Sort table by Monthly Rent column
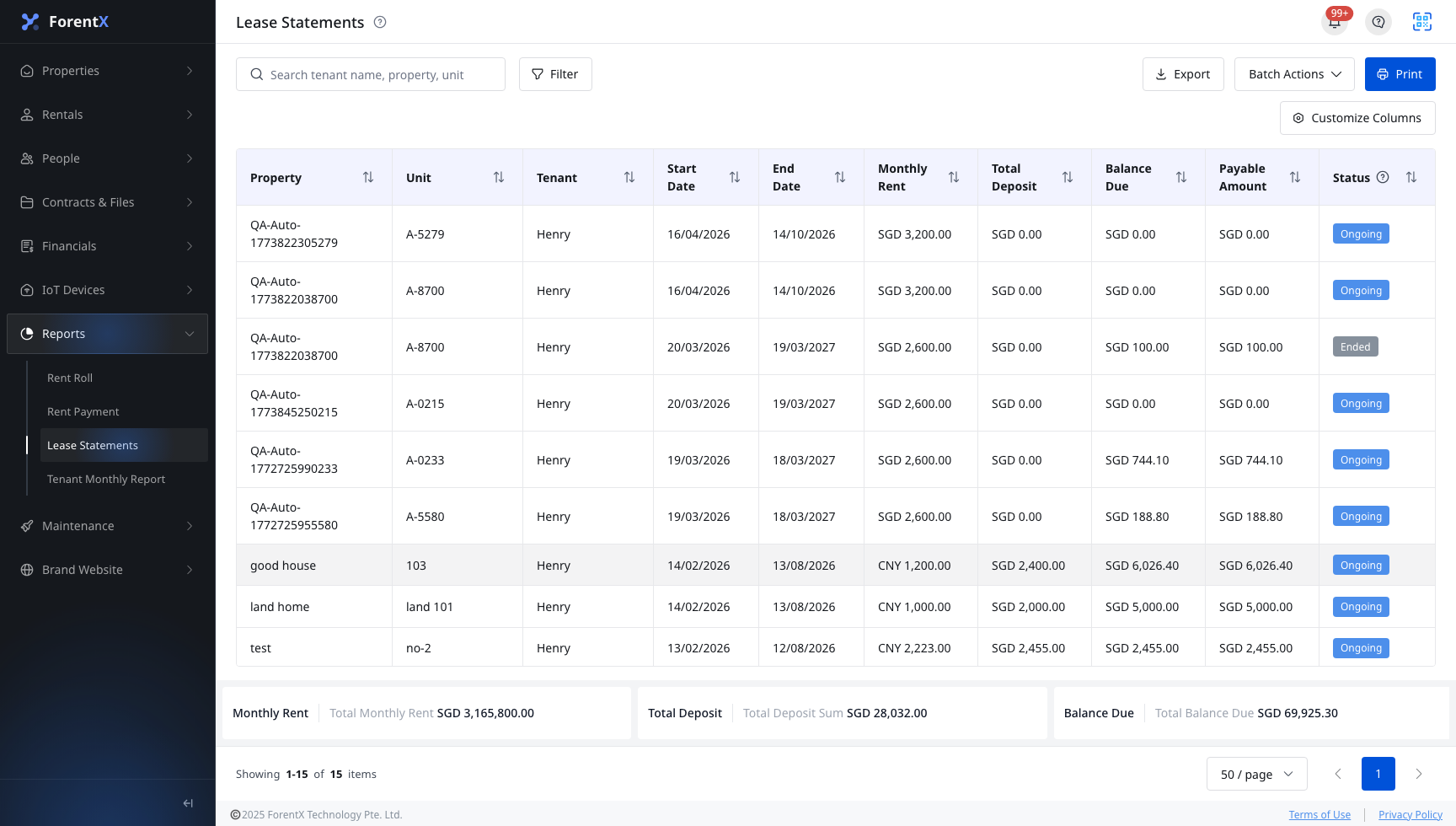The width and height of the screenshot is (1456, 826). click(x=954, y=177)
